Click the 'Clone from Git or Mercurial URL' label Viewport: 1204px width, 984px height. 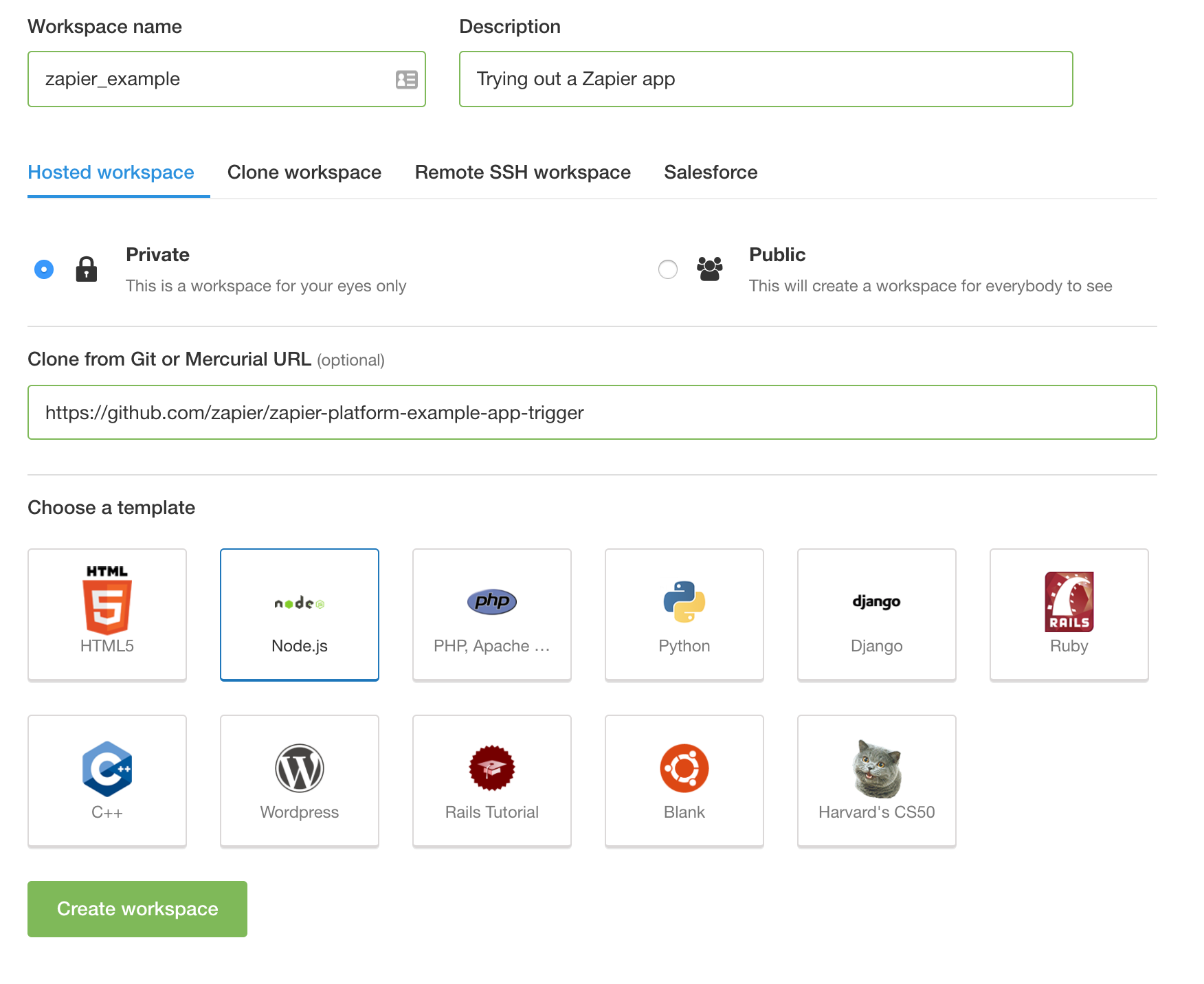coord(170,359)
